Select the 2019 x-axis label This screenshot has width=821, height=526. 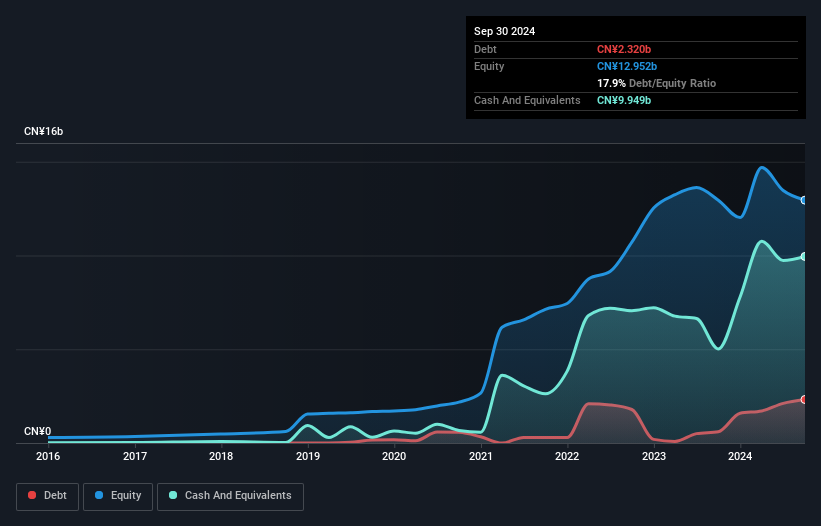308,456
